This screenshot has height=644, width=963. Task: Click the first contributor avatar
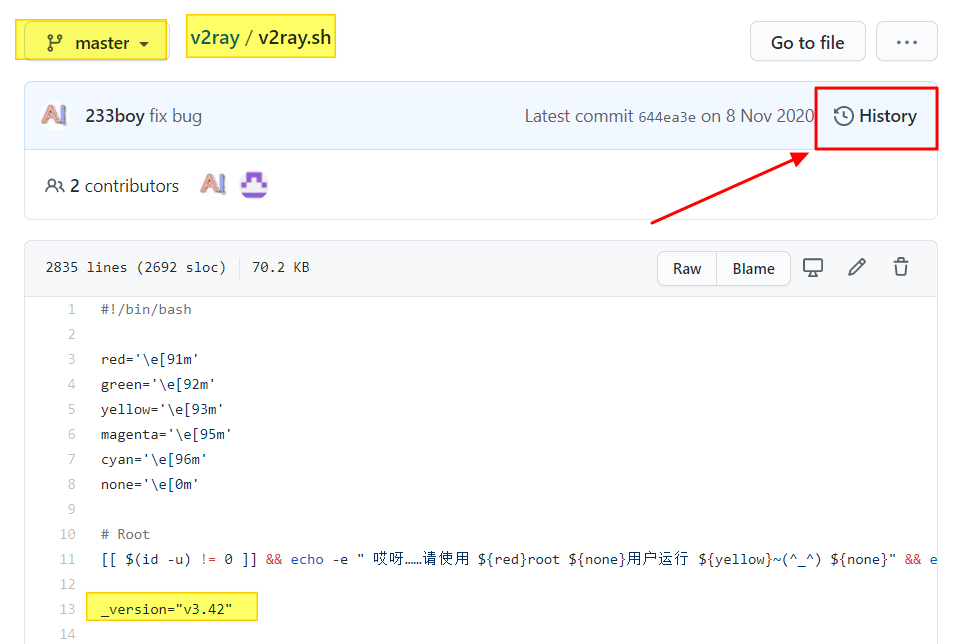point(213,185)
